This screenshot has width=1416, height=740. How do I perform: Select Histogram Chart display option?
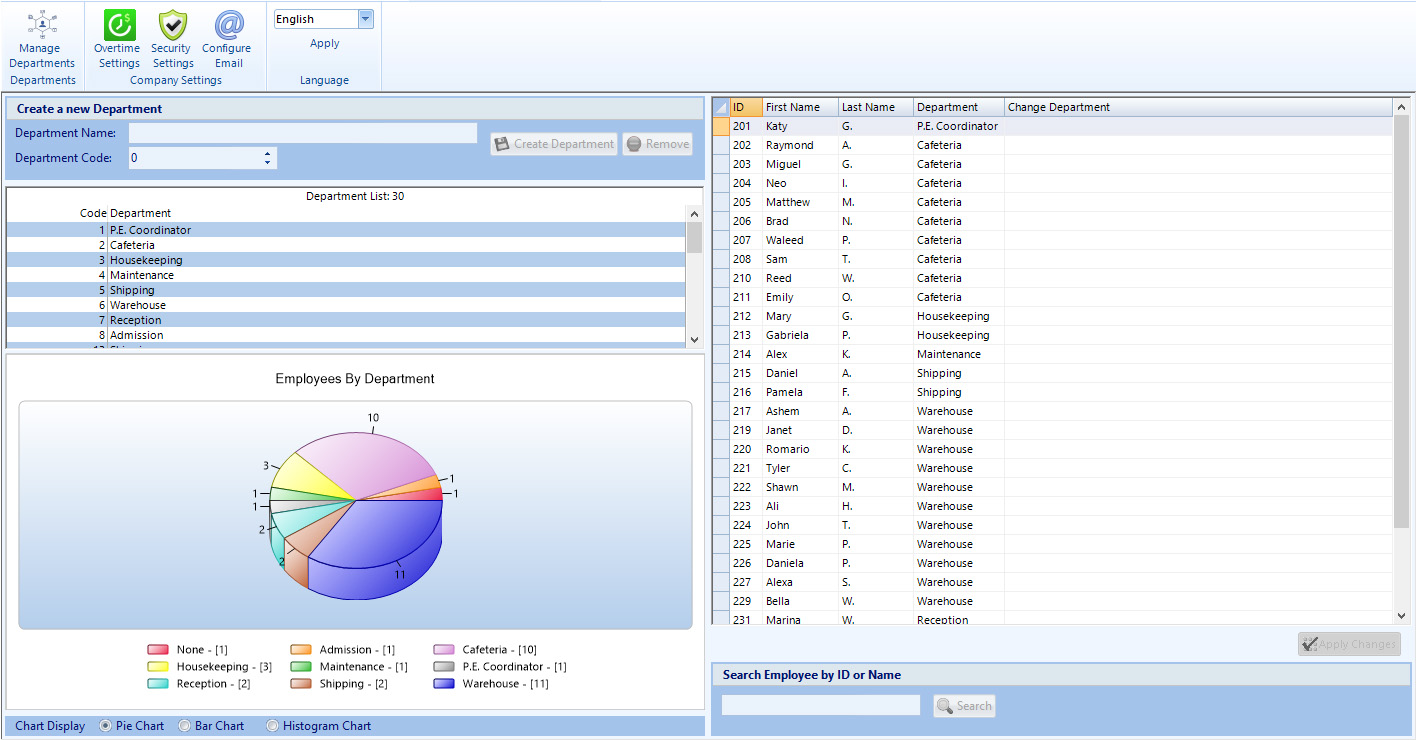tap(272, 726)
